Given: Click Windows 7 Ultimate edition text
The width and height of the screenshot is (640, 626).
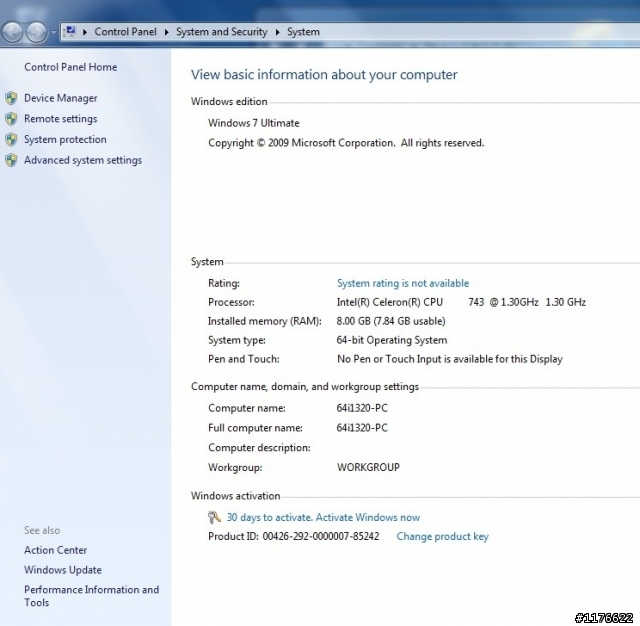Looking at the screenshot, I should click(254, 123).
